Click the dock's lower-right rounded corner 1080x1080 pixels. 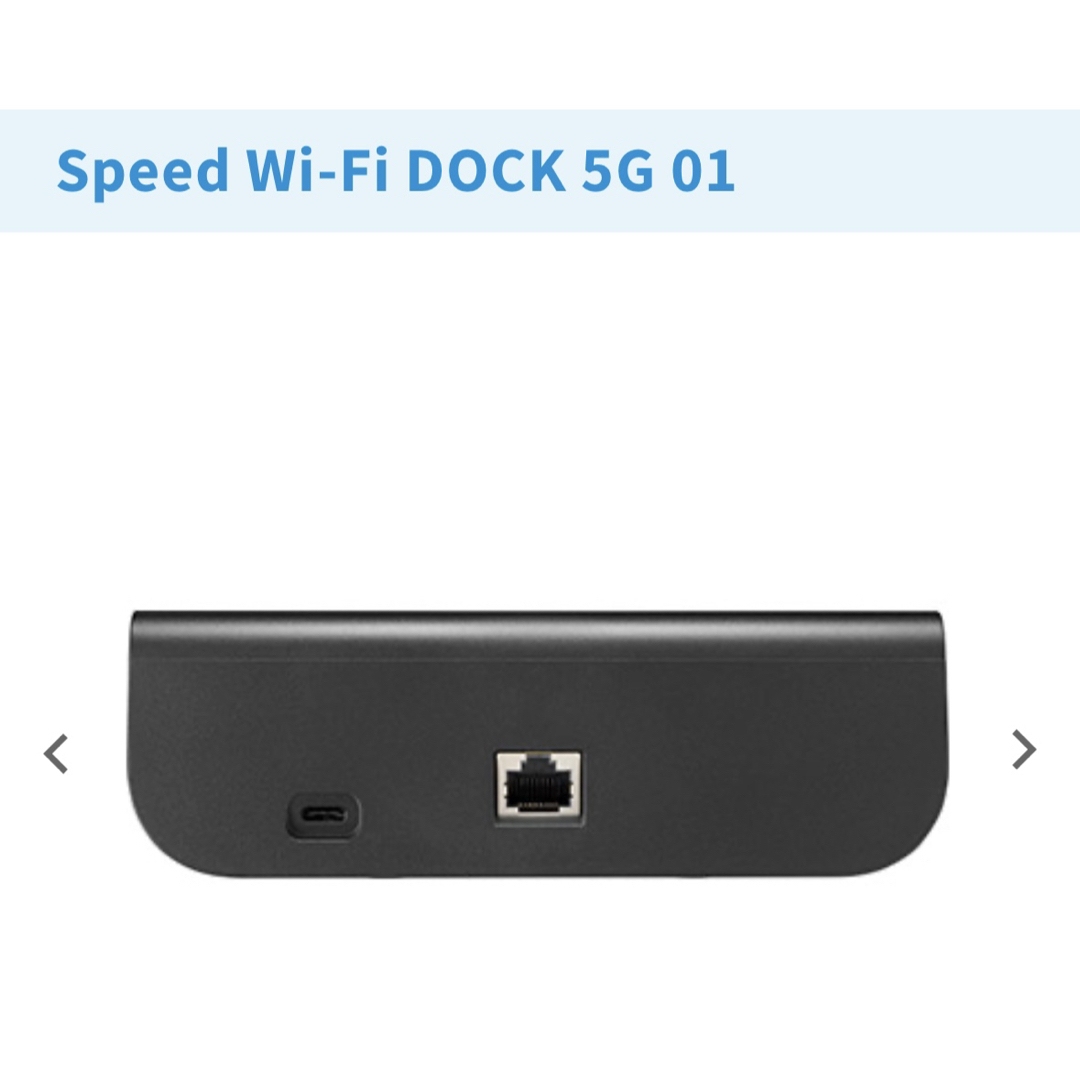pyautogui.click(x=909, y=837)
